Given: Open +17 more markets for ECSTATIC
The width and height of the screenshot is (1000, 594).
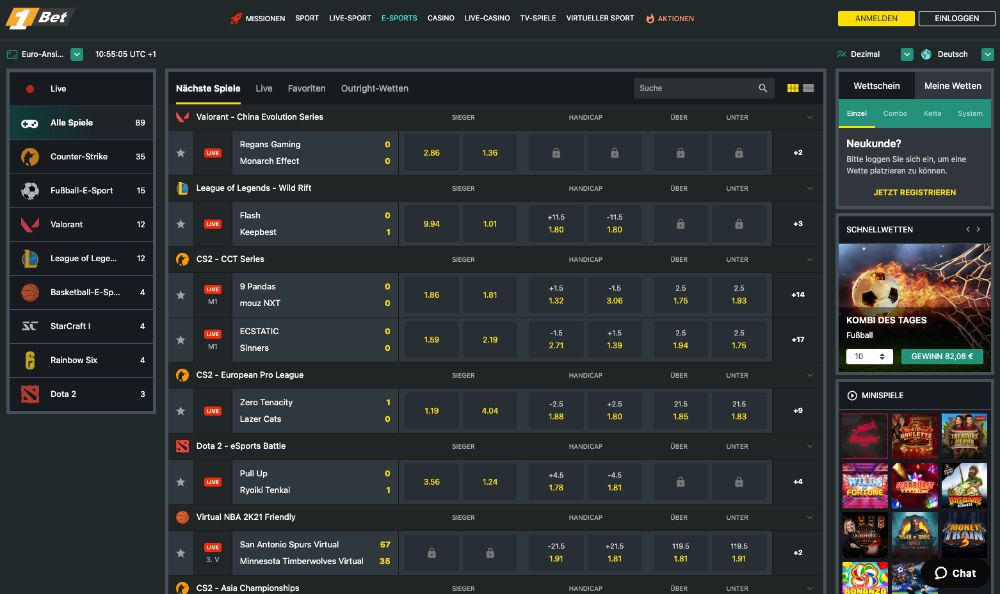Looking at the screenshot, I should pyautogui.click(x=798, y=339).
